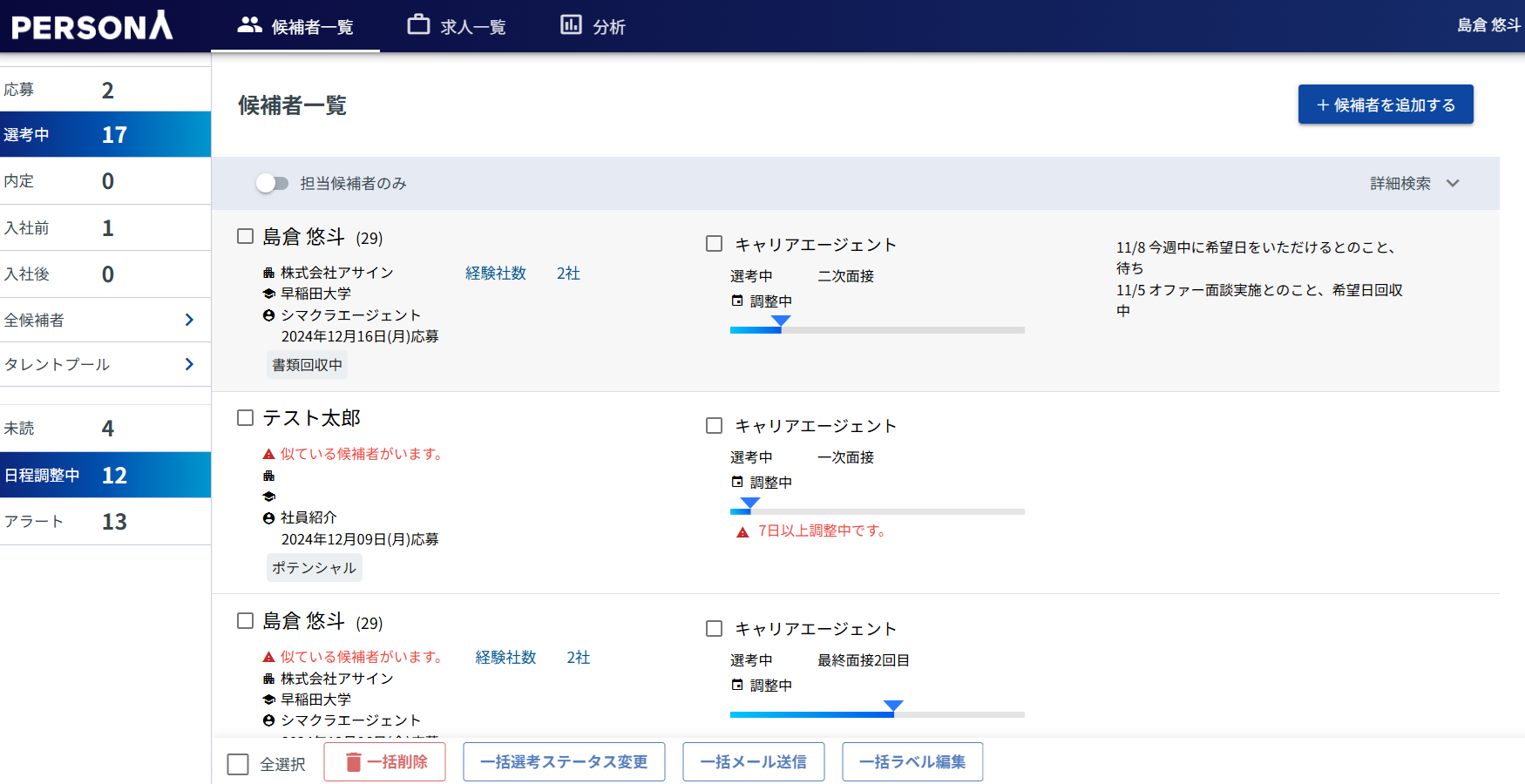Image resolution: width=1525 pixels, height=784 pixels.
Task: Click 一括メール送信 button
Action: [x=754, y=762]
